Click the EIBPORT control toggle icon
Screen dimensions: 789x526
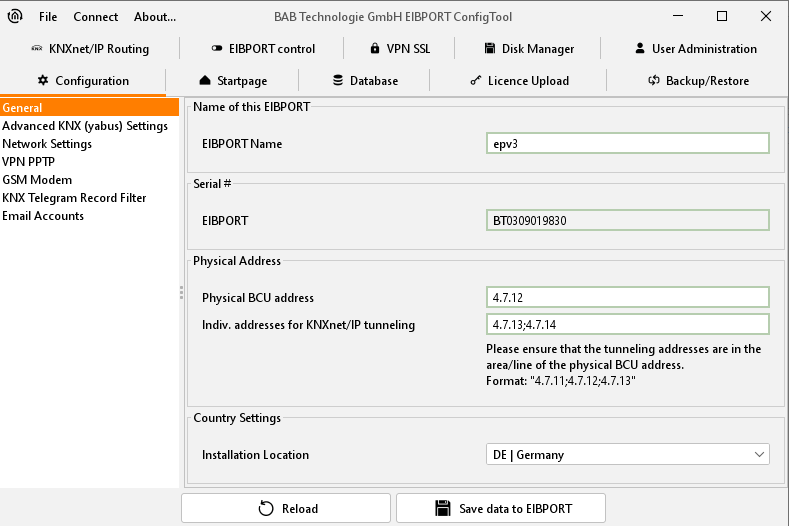[217, 49]
